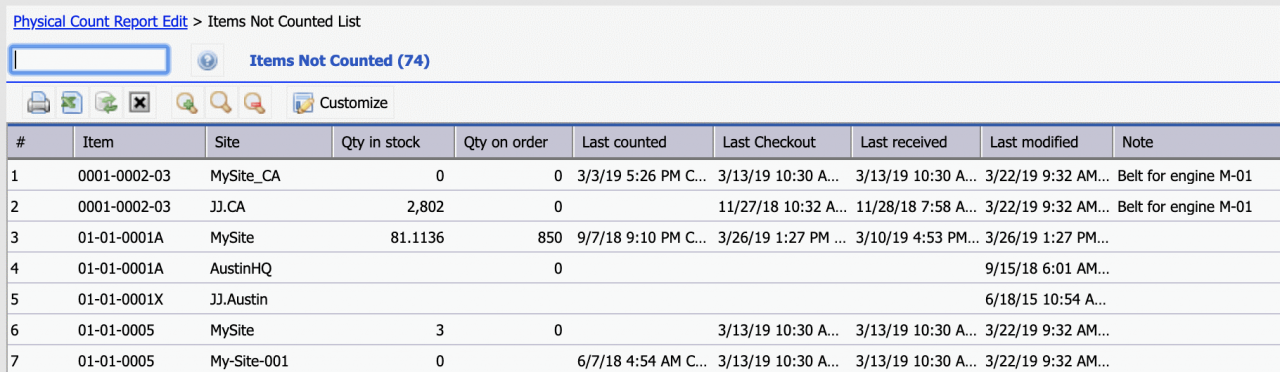
Task: Select row with site AustinHQ
Action: [x=640, y=268]
